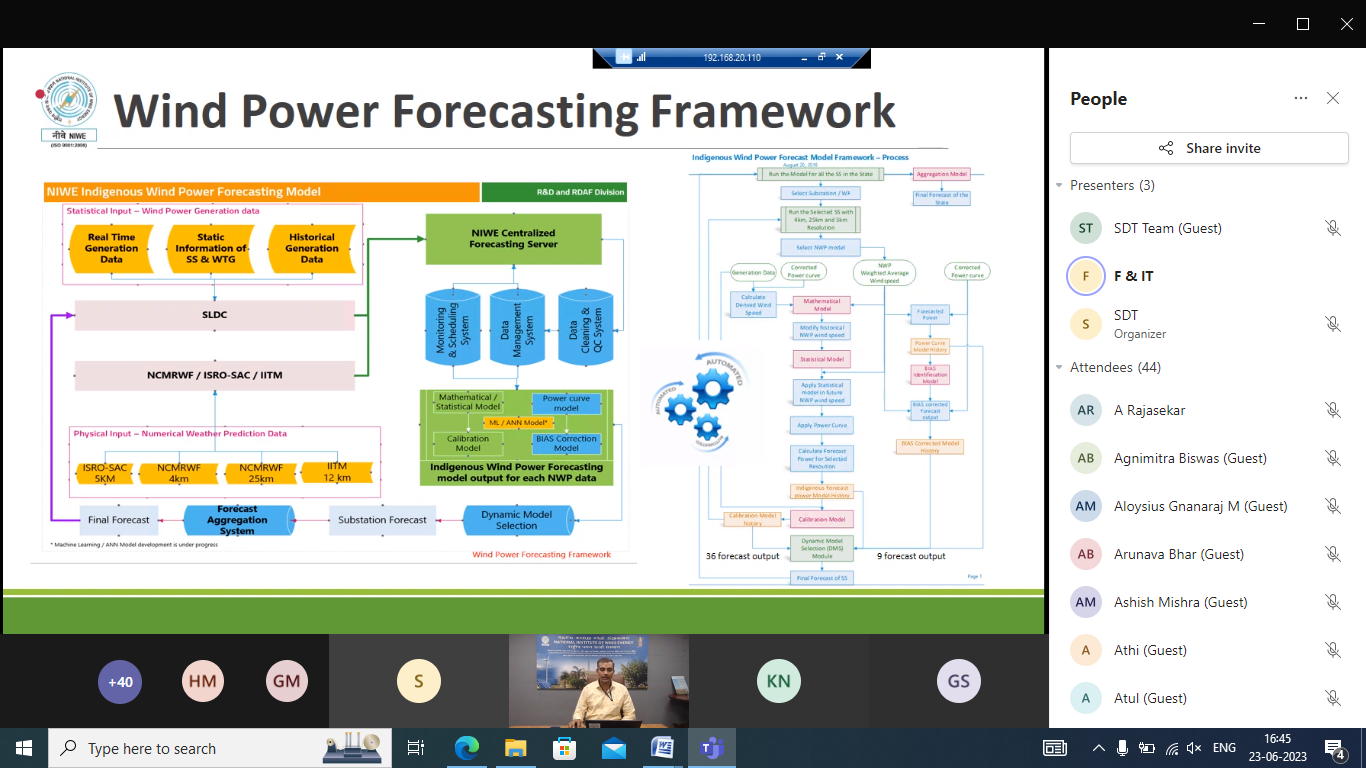Restore down the remote session window
The width and height of the screenshot is (1366, 768).
(x=821, y=57)
